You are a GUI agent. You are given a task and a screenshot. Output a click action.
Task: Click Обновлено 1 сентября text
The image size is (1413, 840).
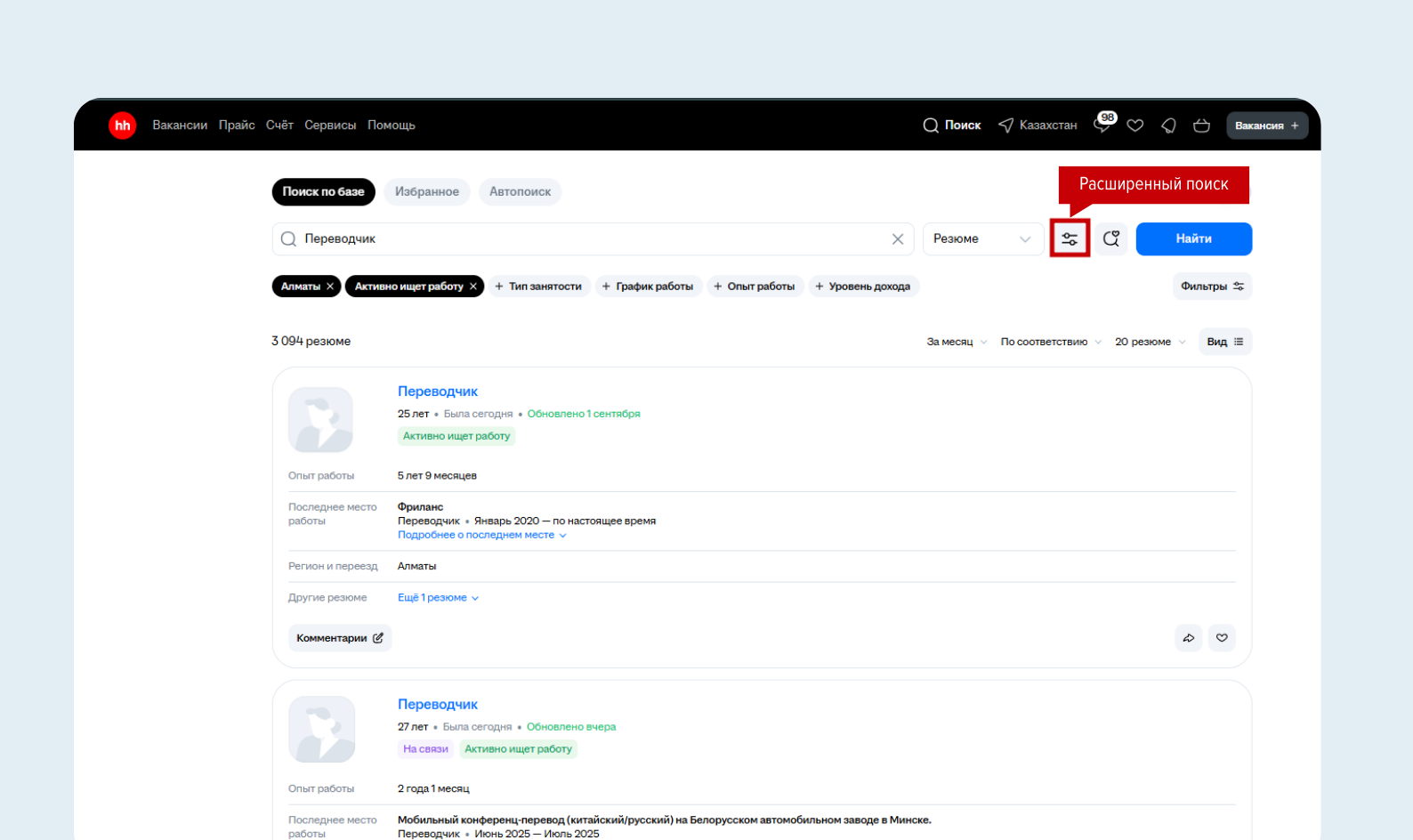pos(584,414)
